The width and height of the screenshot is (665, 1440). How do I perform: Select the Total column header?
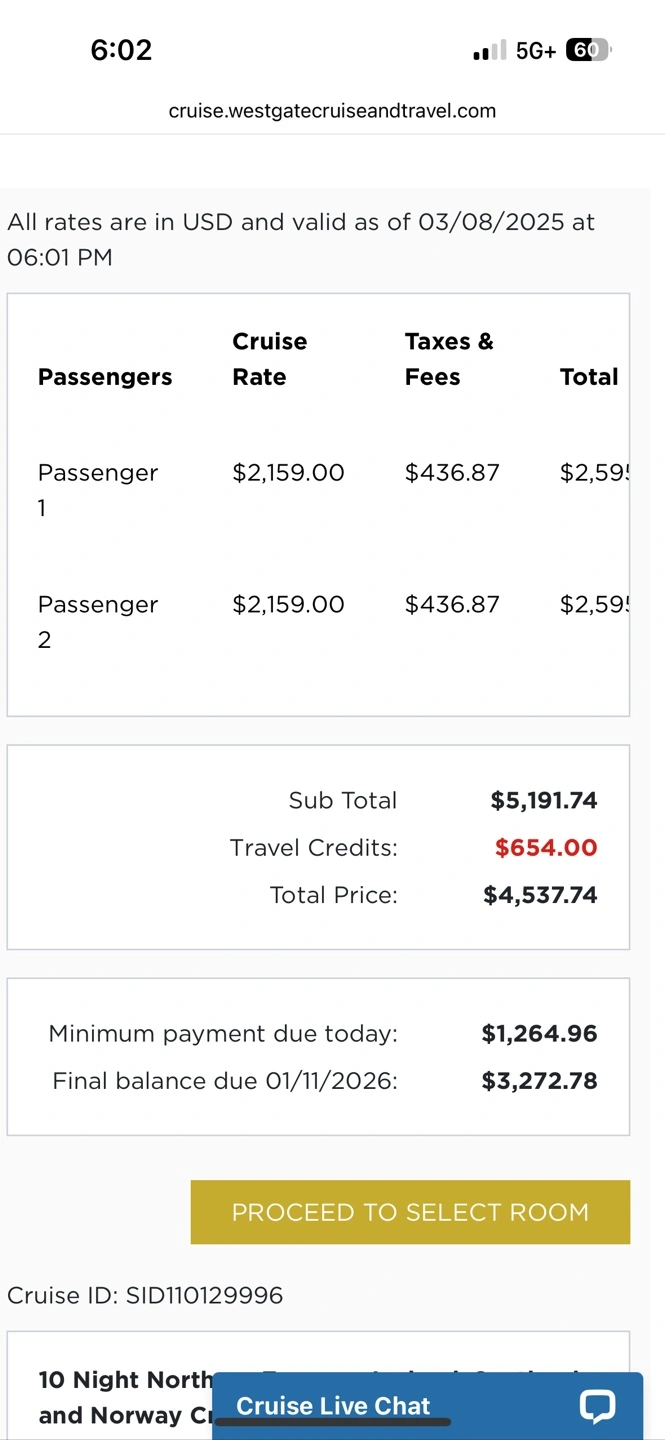tap(589, 377)
